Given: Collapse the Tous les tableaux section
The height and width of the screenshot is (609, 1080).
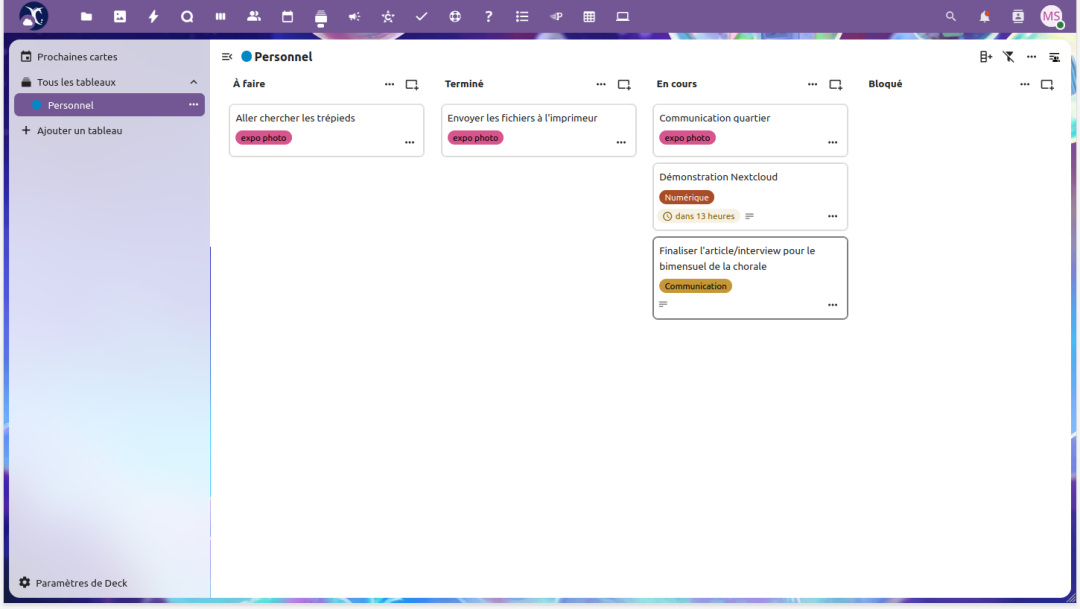Looking at the screenshot, I should pyautogui.click(x=193, y=82).
